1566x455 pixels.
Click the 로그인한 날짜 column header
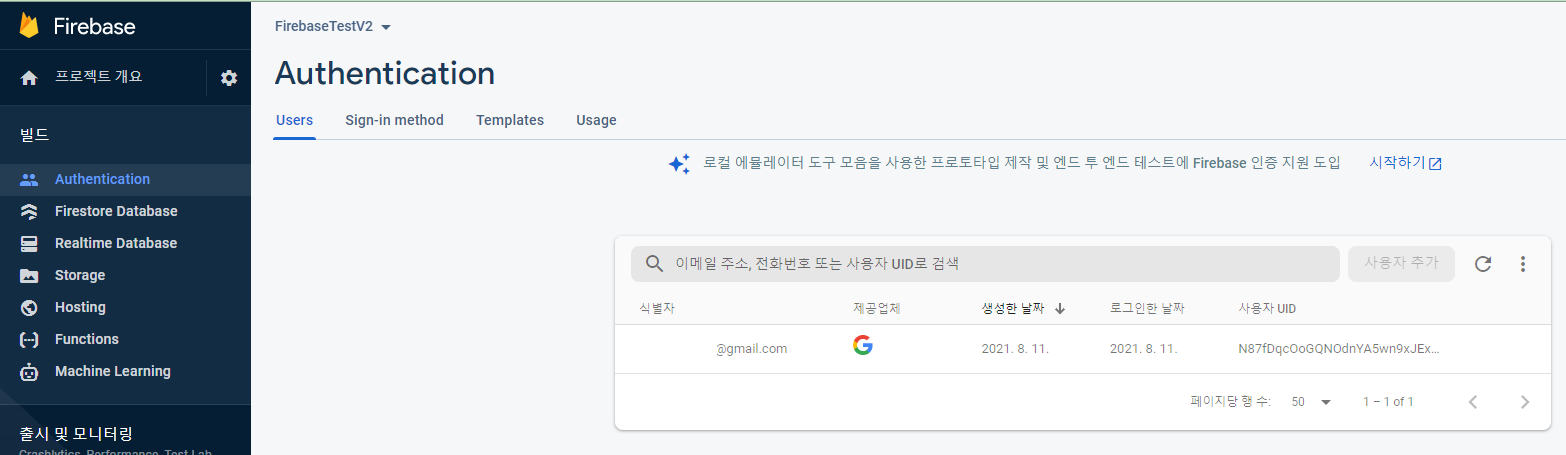coord(1148,309)
